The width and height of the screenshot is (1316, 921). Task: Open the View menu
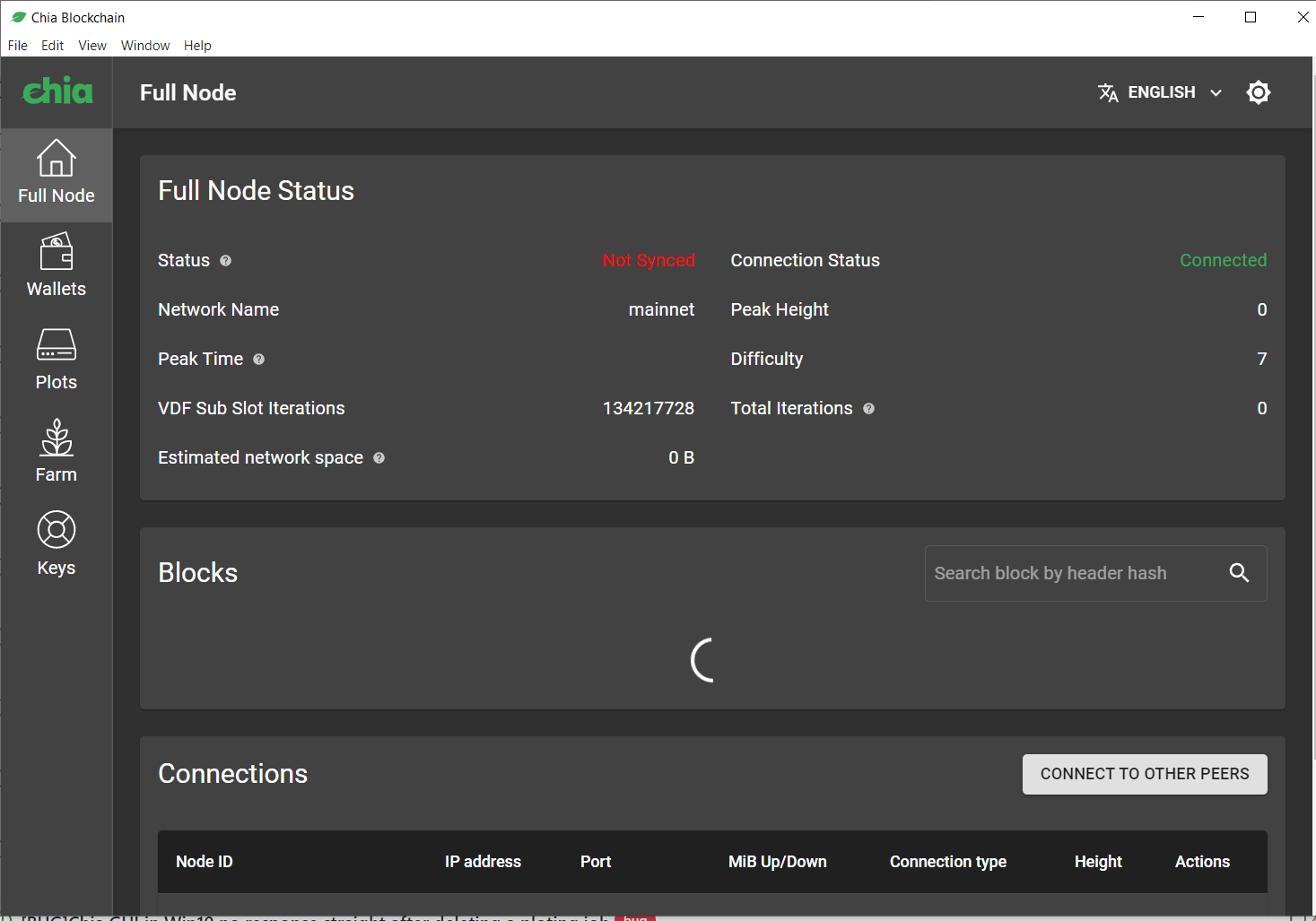pos(92,45)
